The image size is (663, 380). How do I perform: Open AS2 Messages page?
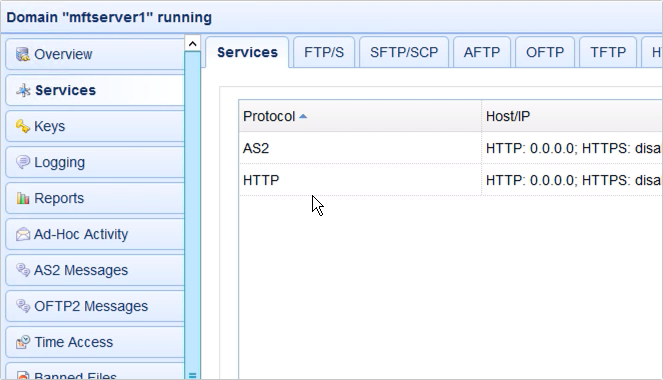point(95,270)
